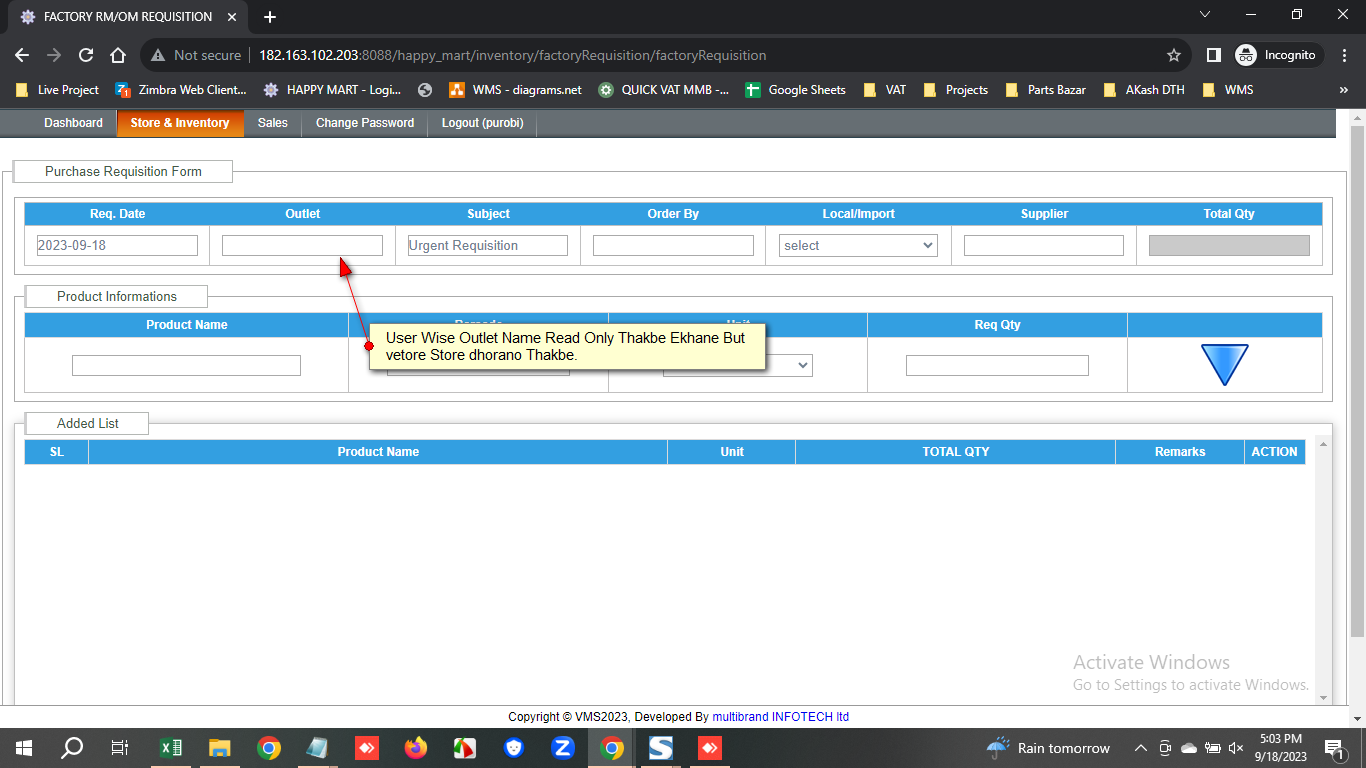Open the Zimbra Web Client bookmark
Screen dimensions: 1366x768
click(181, 90)
